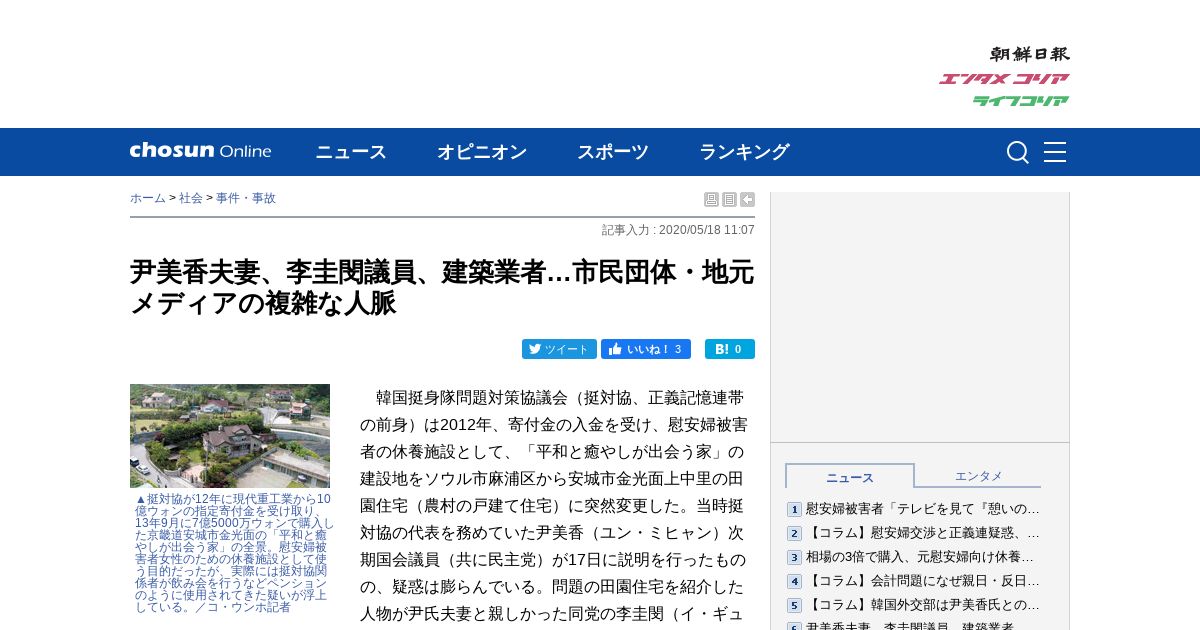This screenshot has height=630, width=1200.
Task: Select the ニュース ranking tab
Action: click(850, 477)
